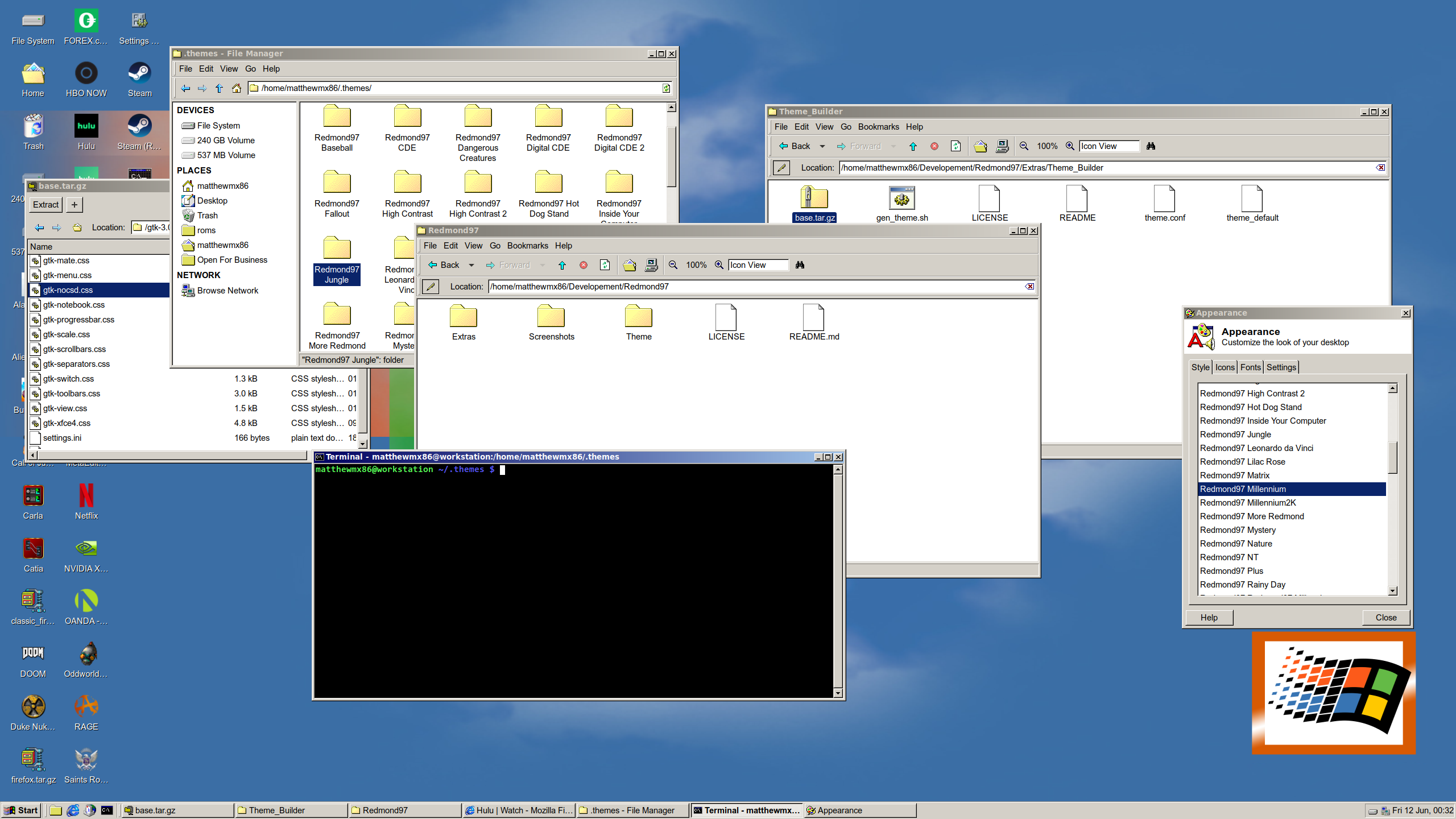Toggle location edit pencil in Redmond97 window

pyautogui.click(x=431, y=287)
